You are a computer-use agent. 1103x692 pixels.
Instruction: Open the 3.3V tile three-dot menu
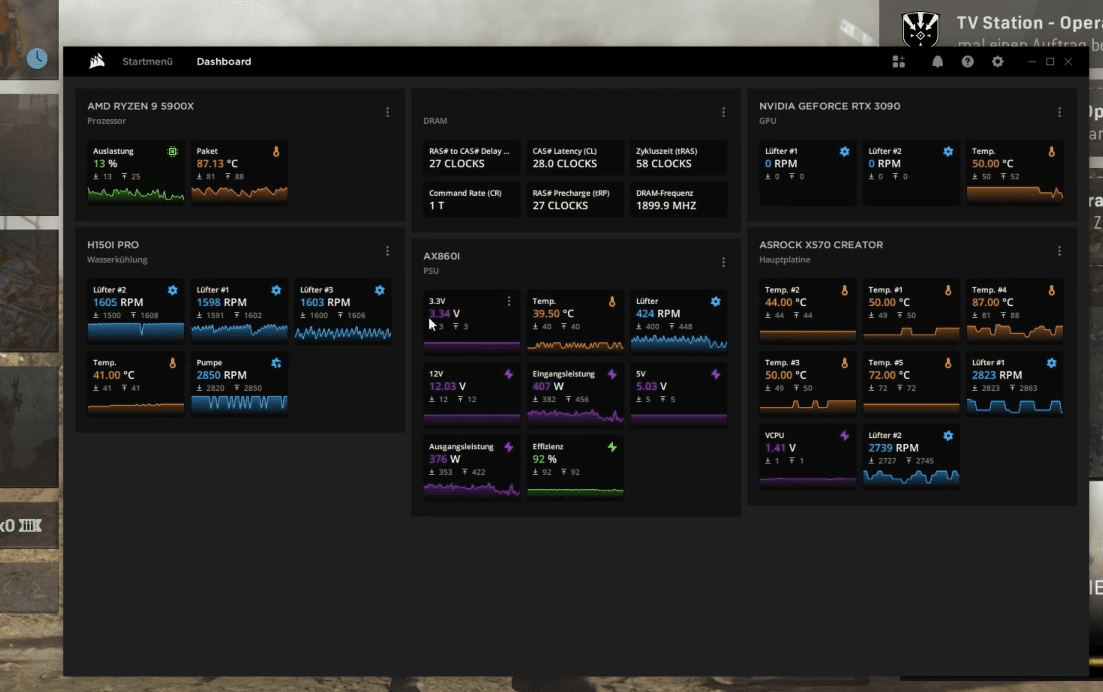click(x=509, y=301)
